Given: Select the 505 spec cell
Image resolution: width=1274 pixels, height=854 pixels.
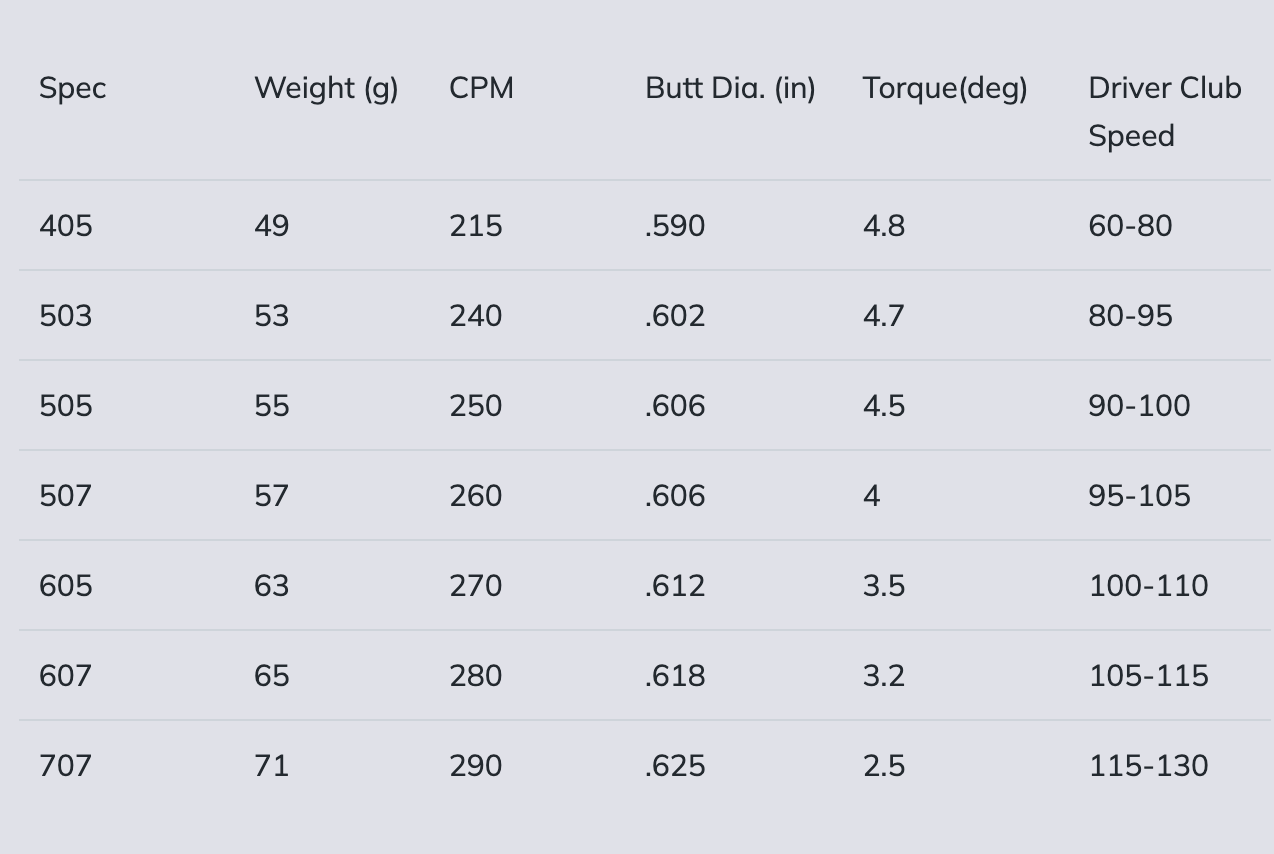Looking at the screenshot, I should pos(65,406).
